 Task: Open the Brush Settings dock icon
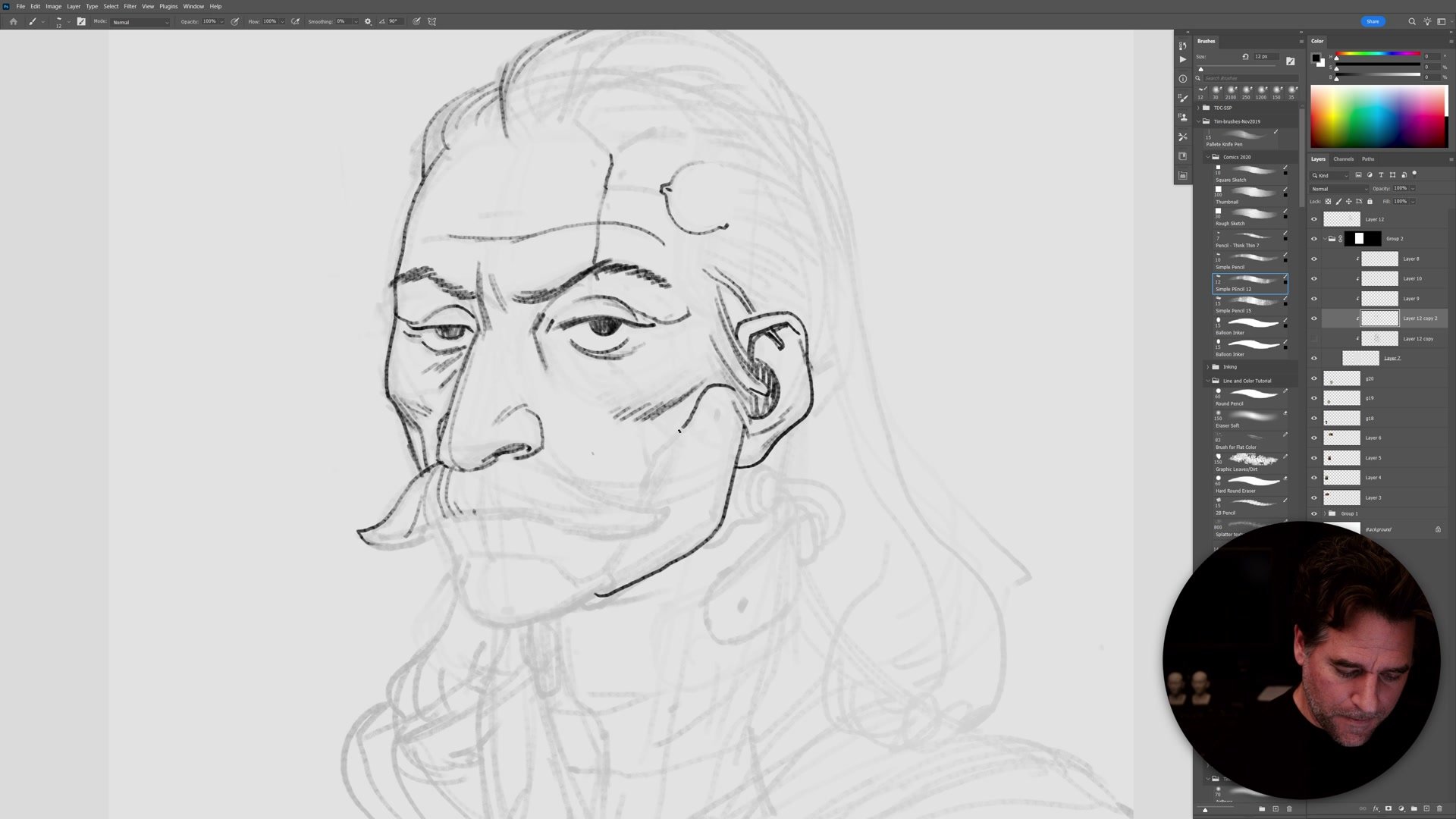pos(1183,98)
